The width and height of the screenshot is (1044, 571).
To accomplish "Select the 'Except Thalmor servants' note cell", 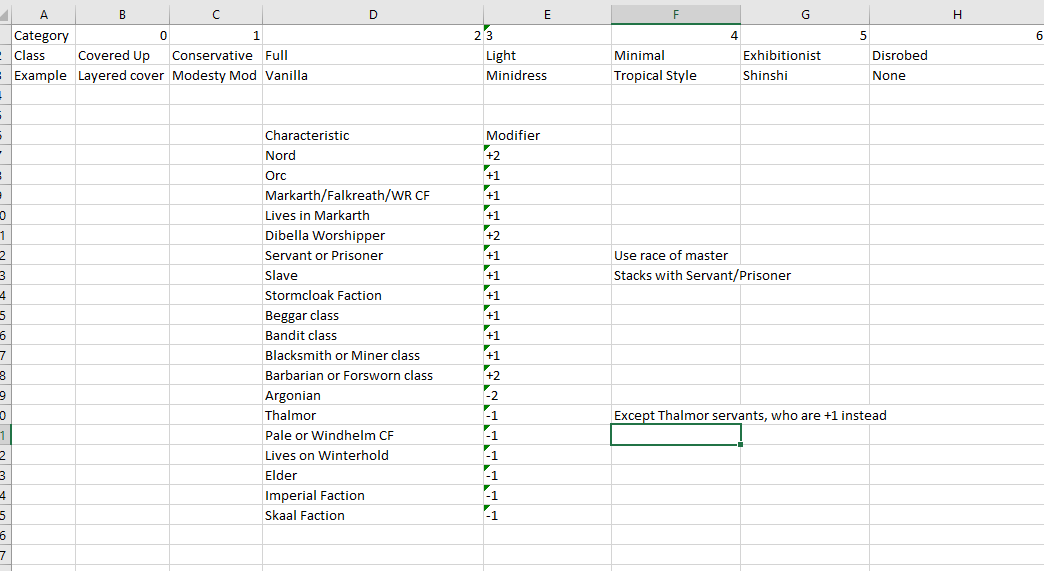I will click(x=750, y=415).
